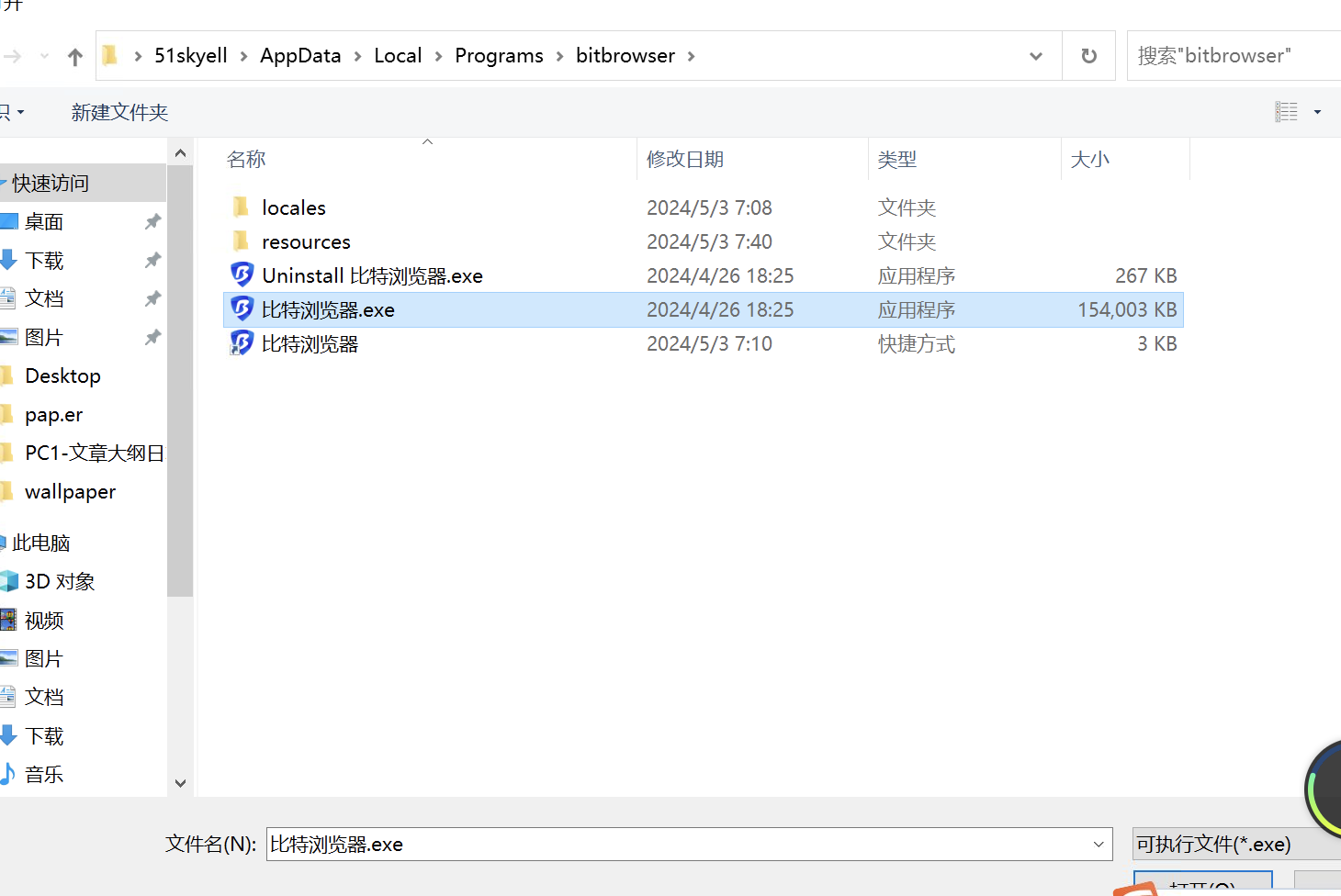The width and height of the screenshot is (1341, 896).
Task: Select 此电脑 in the navigation pane
Action: point(41,543)
